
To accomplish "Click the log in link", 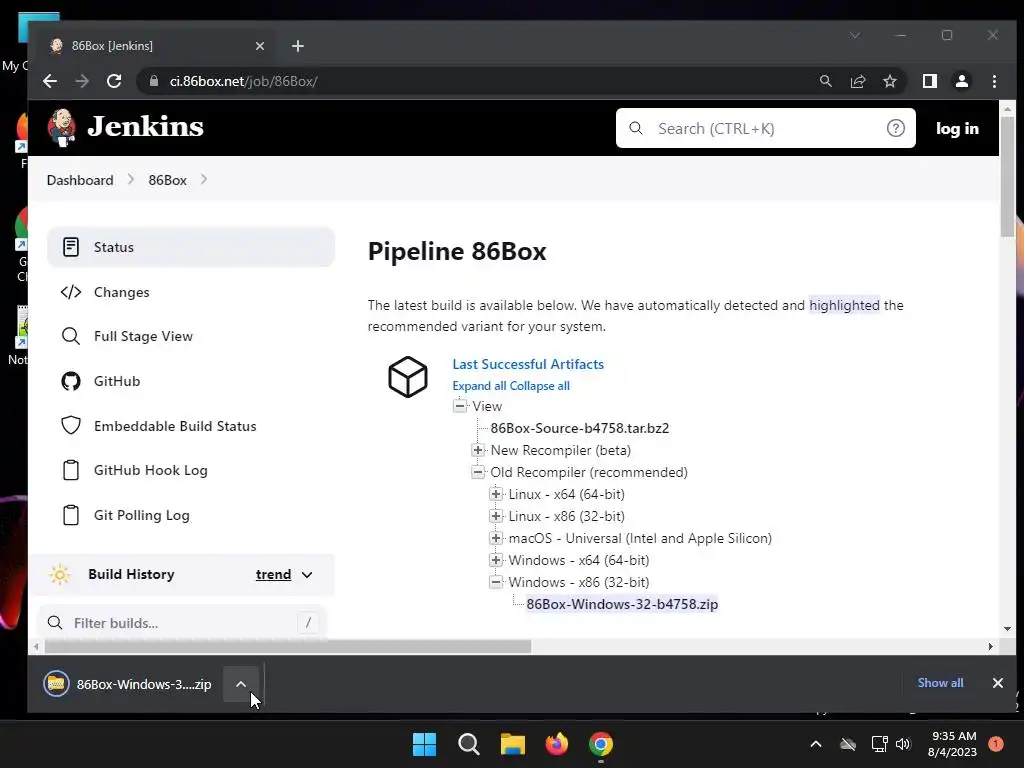I will click(957, 129).
